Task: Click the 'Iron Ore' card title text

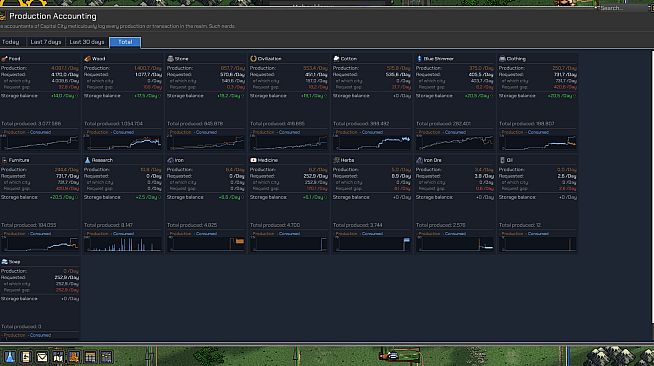Action: click(432, 160)
